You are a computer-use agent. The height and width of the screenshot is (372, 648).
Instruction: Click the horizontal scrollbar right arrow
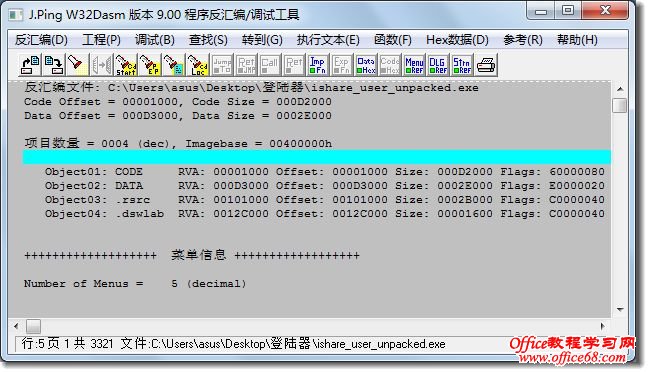point(602,326)
